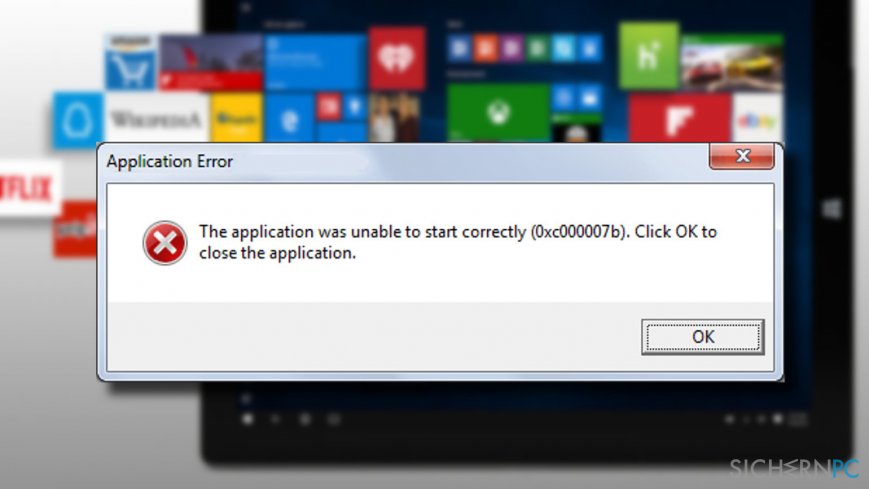Open the eBay tile
869x489 pixels.
[757, 119]
